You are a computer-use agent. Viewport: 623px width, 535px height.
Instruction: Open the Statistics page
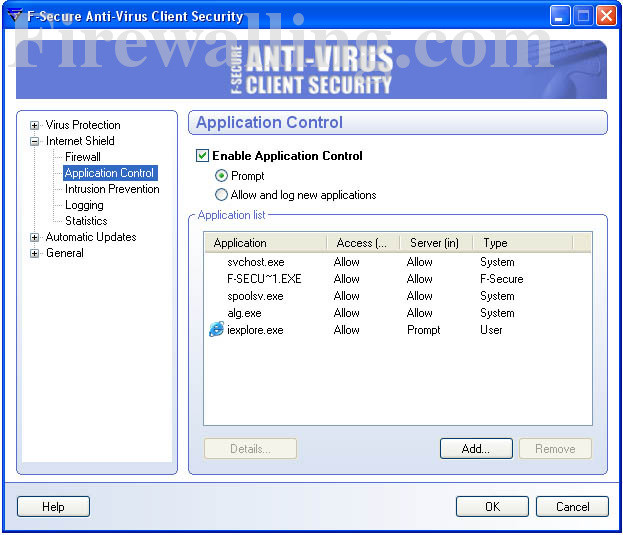click(x=86, y=221)
